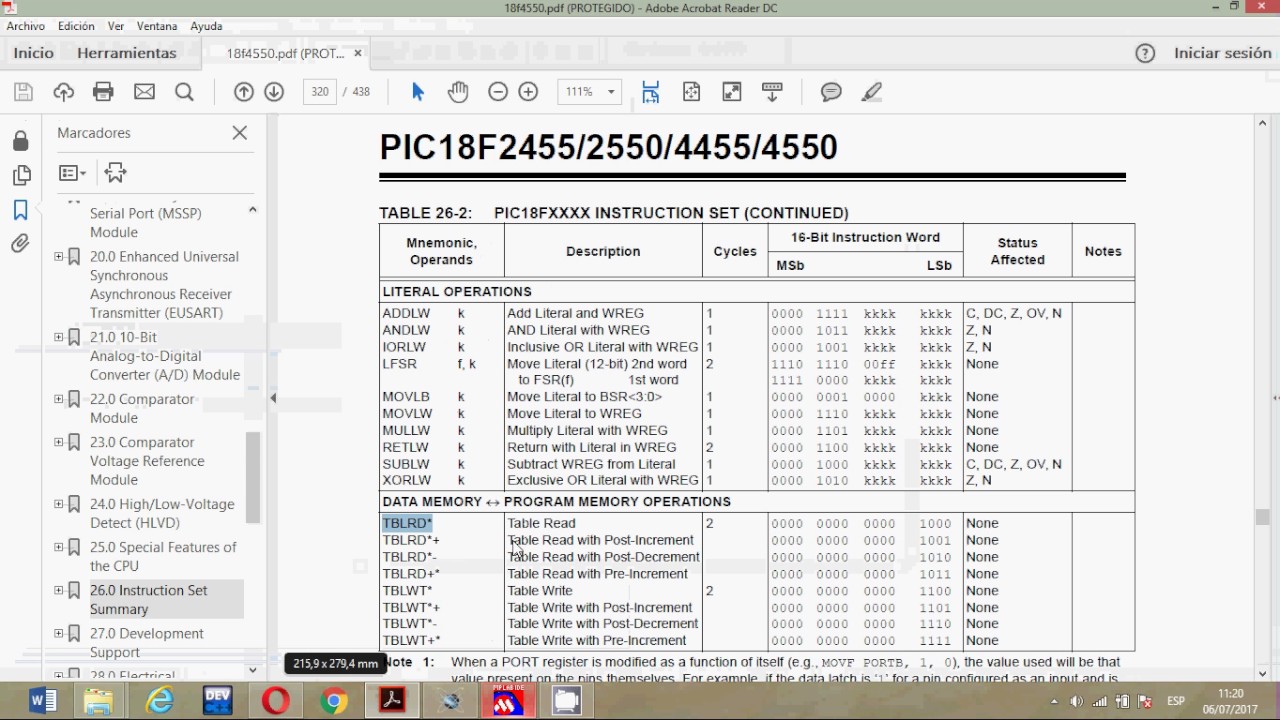
Task: Collapse the left panel arrow
Action: (273, 398)
